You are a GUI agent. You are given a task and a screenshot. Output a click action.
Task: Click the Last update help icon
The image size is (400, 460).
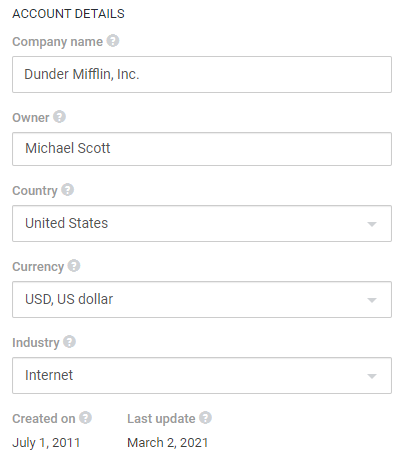(205, 418)
